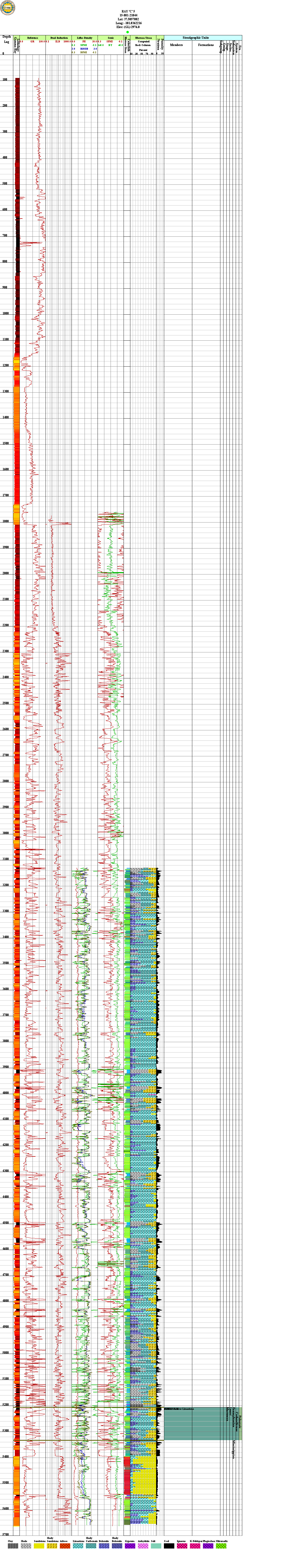Screen dimensions: 307x1568
Task: Click the Sonic track header
Action: [110, 37]
